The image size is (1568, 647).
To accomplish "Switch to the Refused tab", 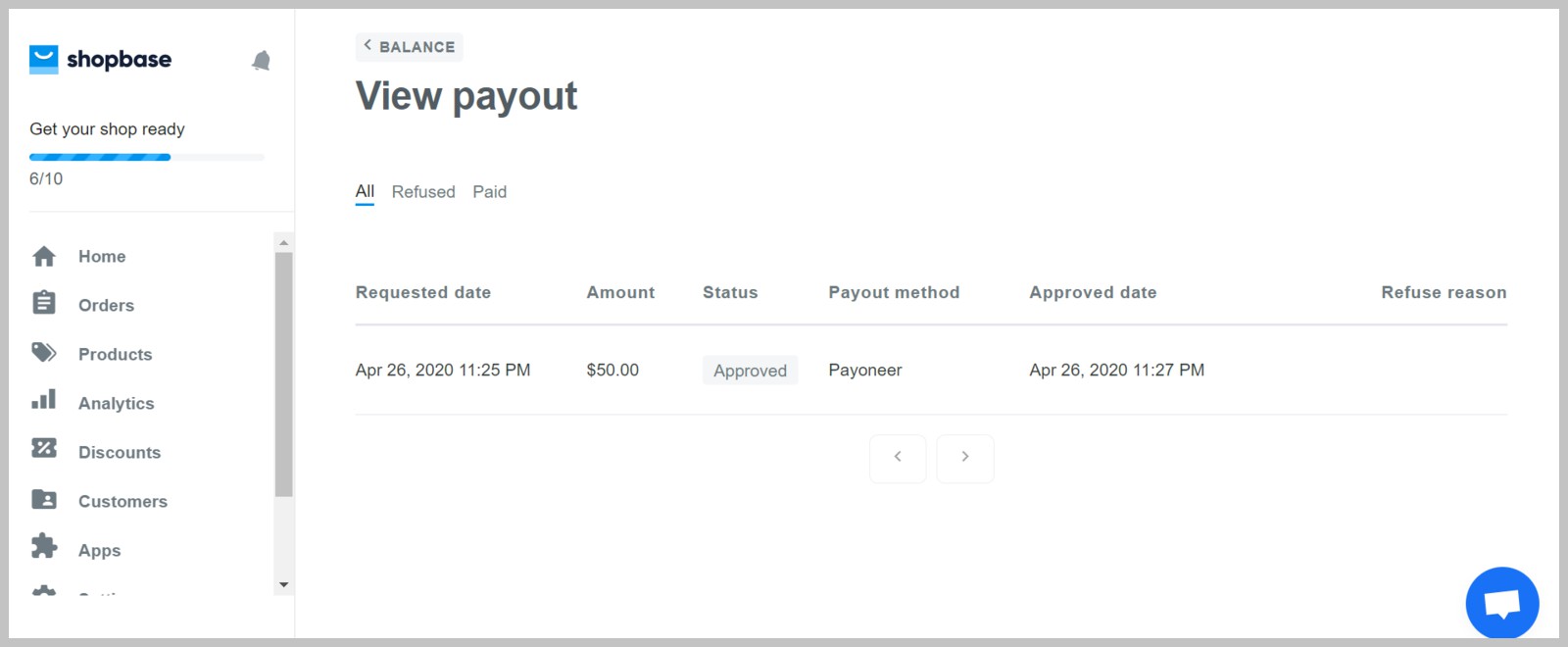I will click(x=422, y=191).
